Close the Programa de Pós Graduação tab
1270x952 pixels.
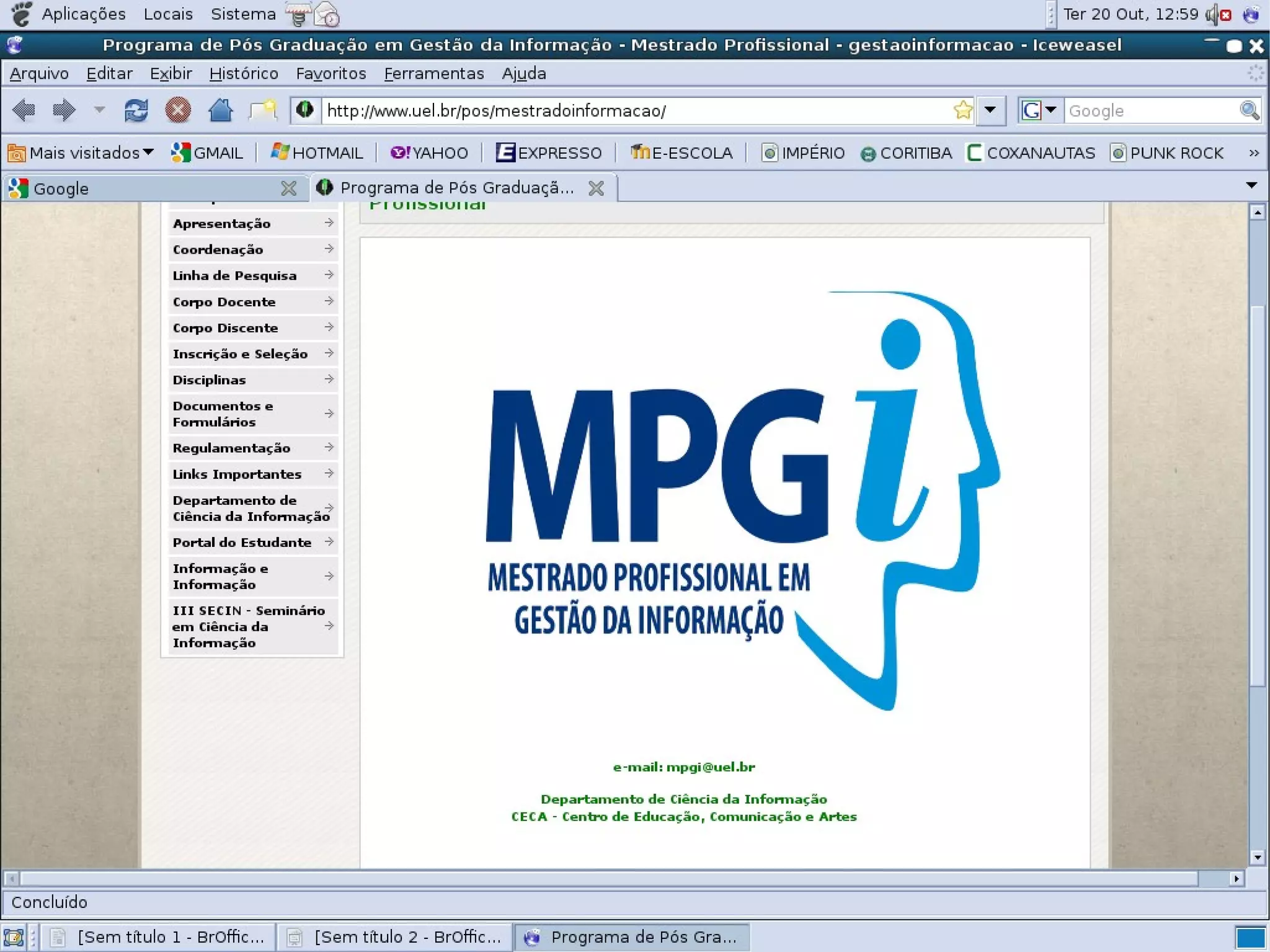pyautogui.click(x=596, y=188)
